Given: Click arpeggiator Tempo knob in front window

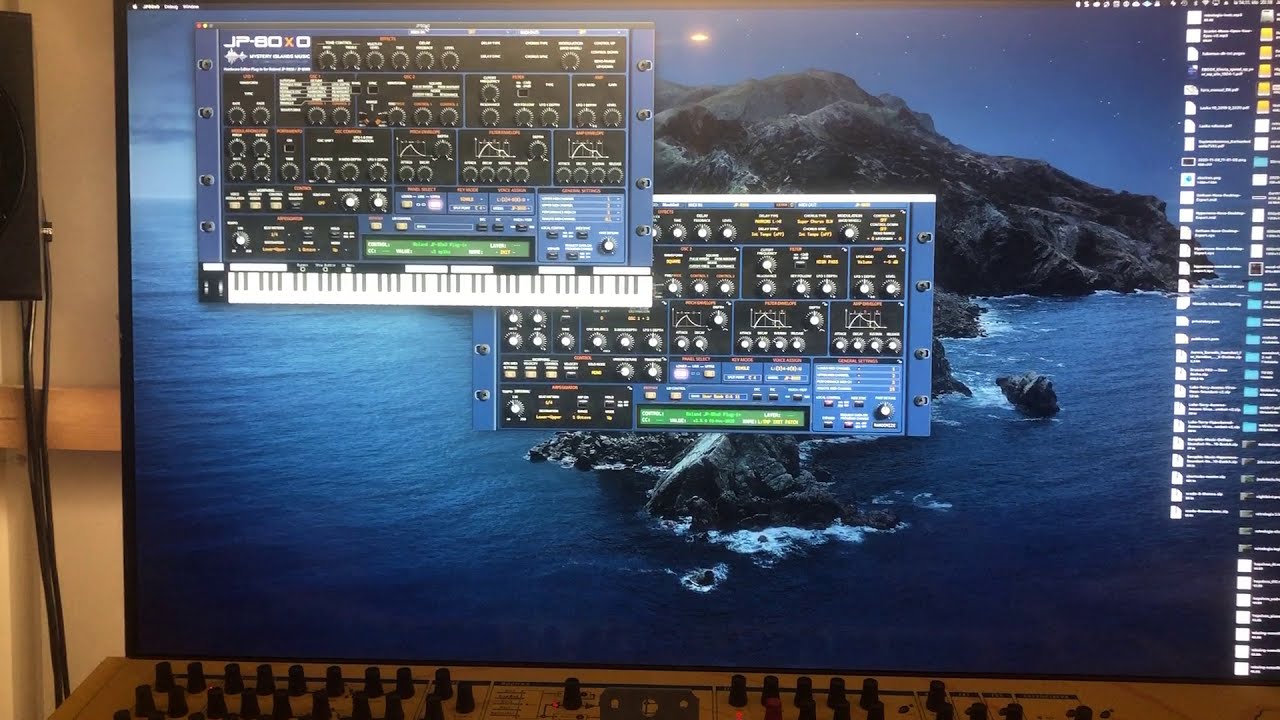Looking at the screenshot, I should (240, 240).
